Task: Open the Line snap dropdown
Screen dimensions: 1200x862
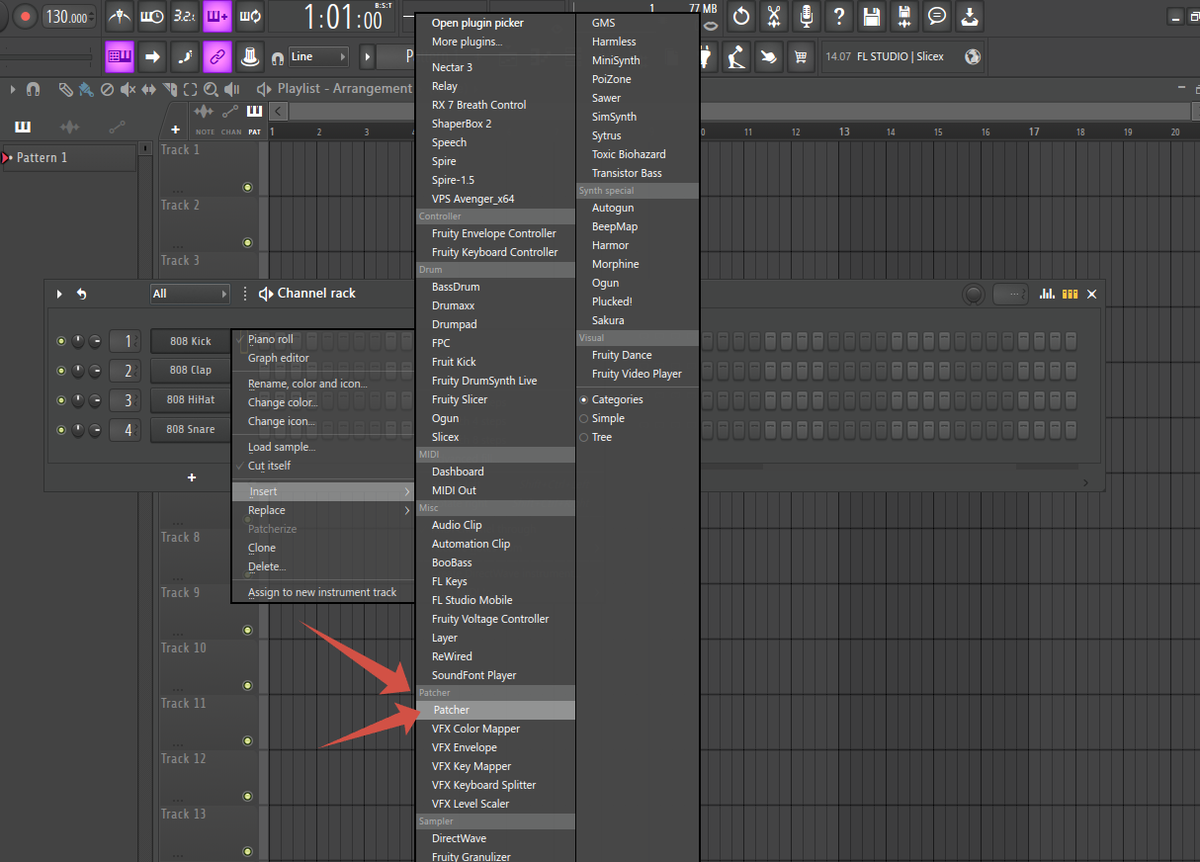Action: [318, 57]
